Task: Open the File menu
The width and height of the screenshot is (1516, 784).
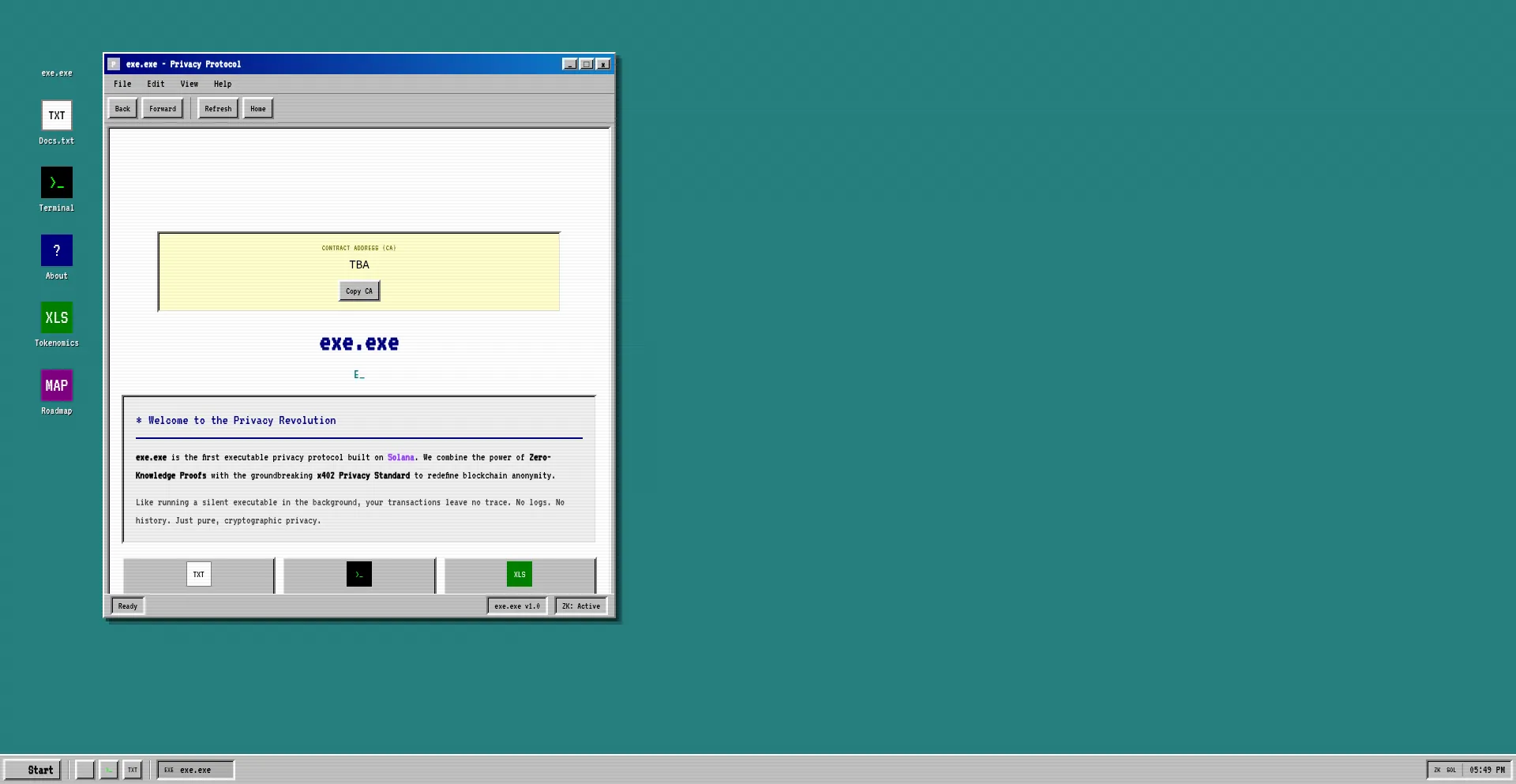Action: click(x=122, y=84)
